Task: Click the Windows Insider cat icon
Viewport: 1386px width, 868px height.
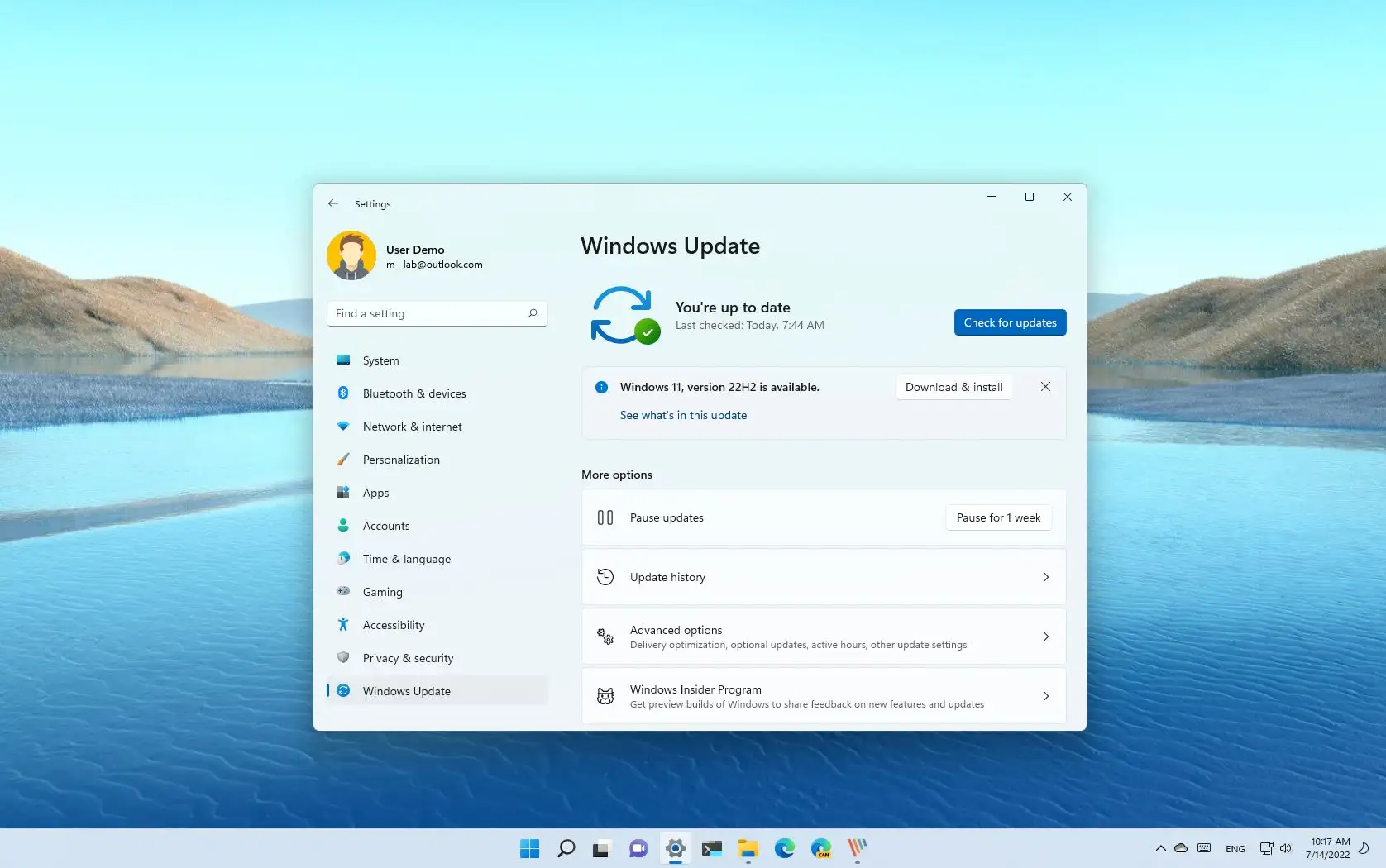Action: 605,696
